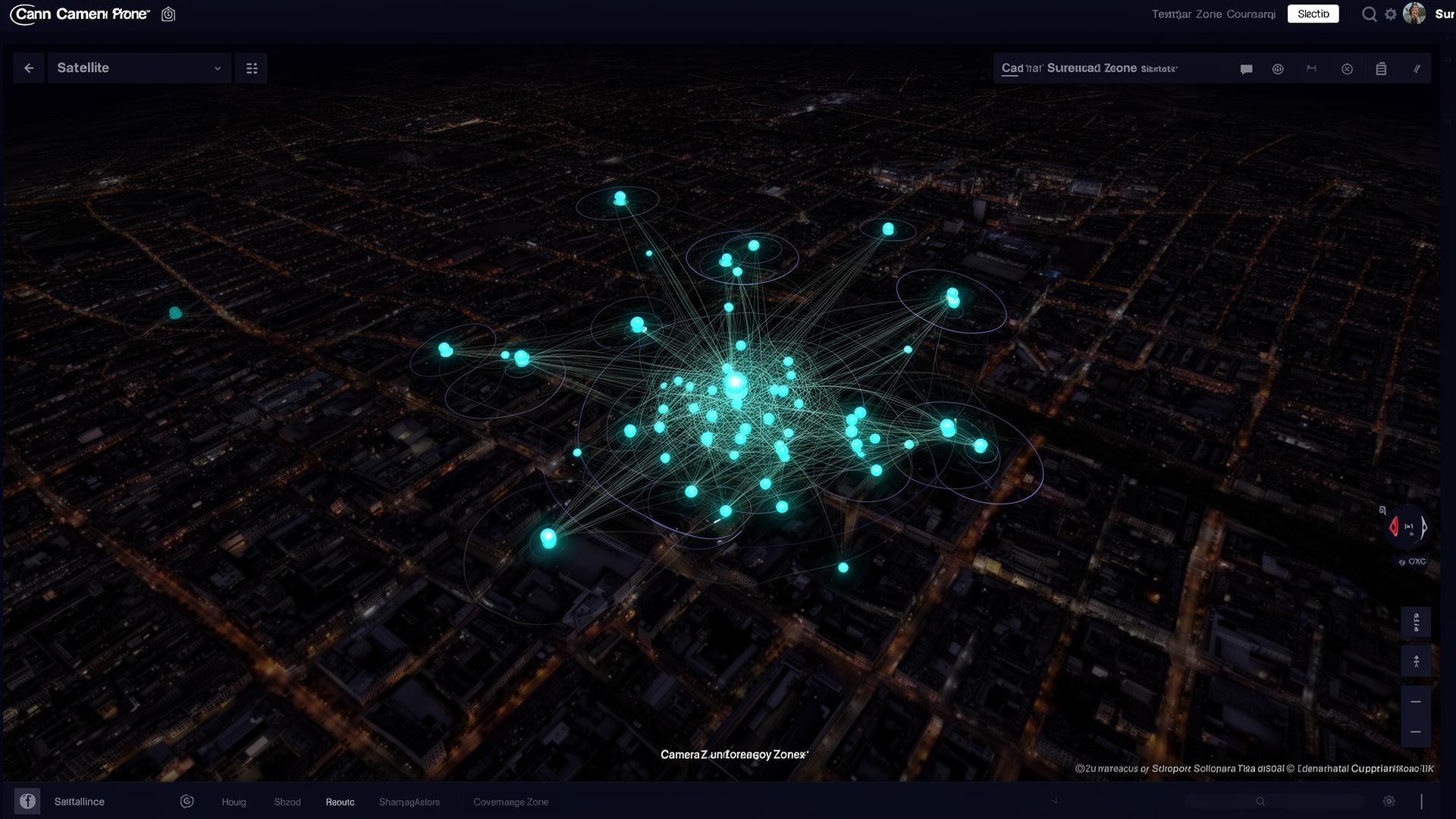1456x819 pixels.
Task: Toggle the circled X control on the zone toolbar
Action: pyautogui.click(x=1348, y=68)
